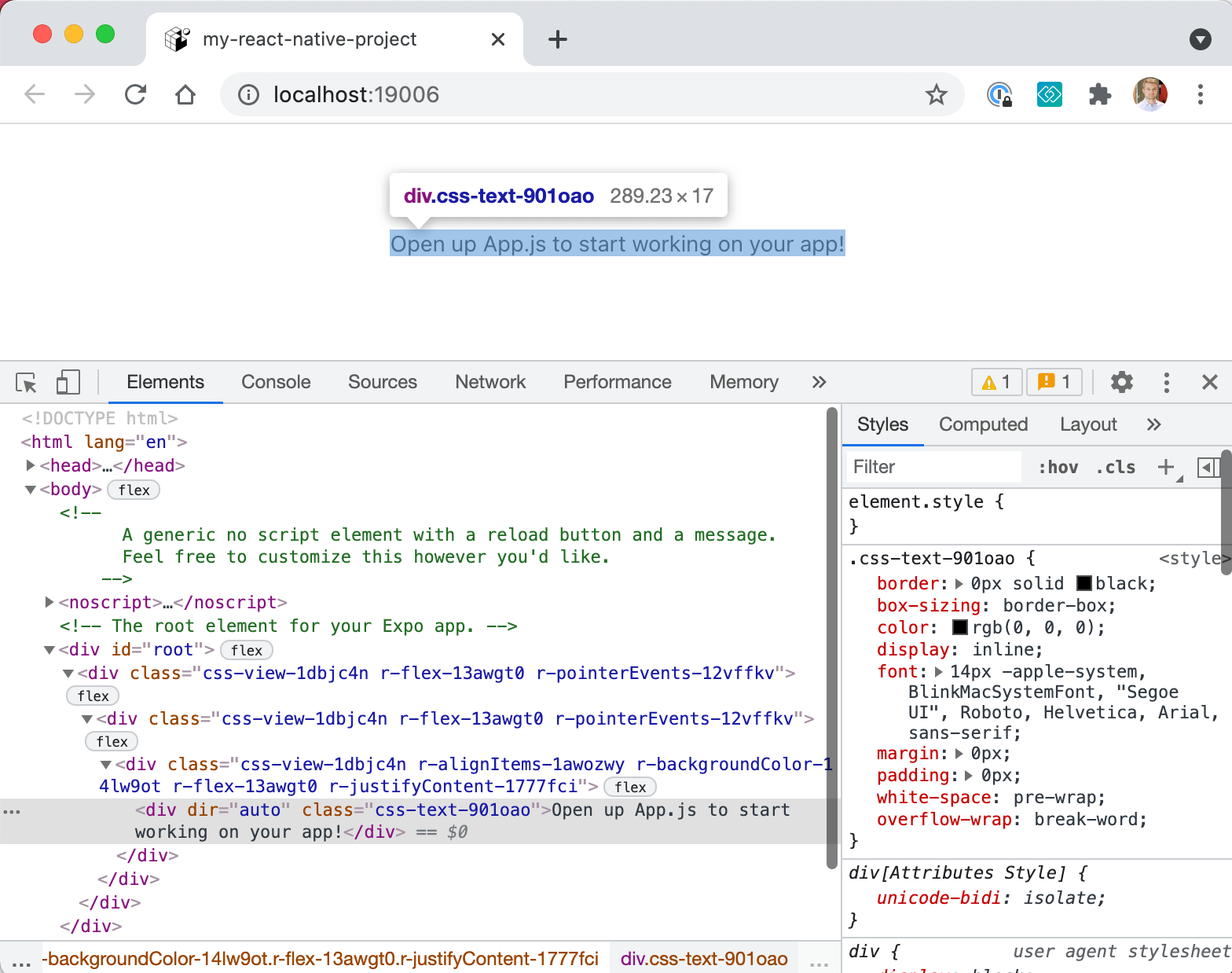Reload the localhost page
1232x973 pixels.
click(135, 95)
